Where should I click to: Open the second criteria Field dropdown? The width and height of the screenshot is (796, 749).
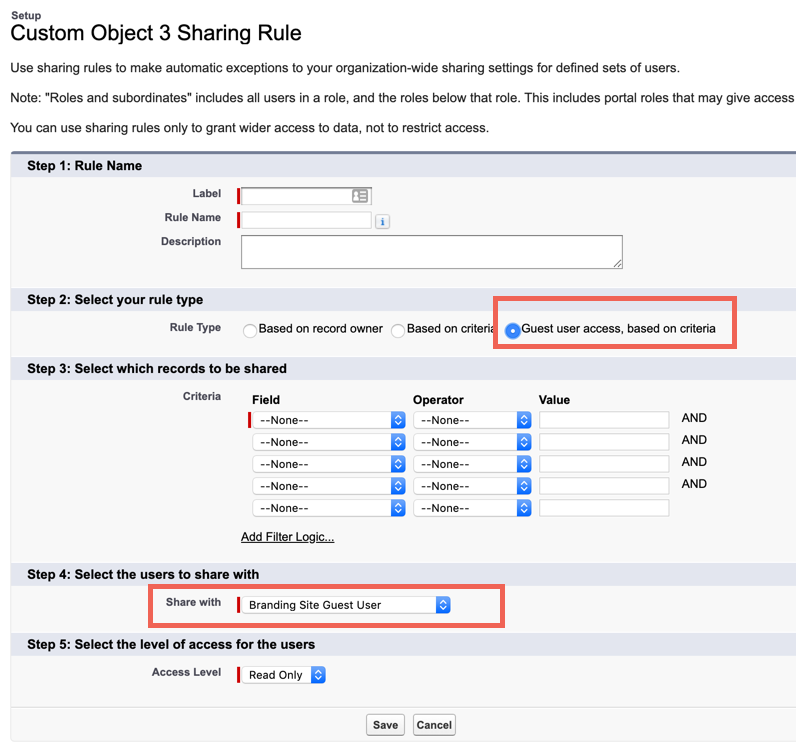328,442
